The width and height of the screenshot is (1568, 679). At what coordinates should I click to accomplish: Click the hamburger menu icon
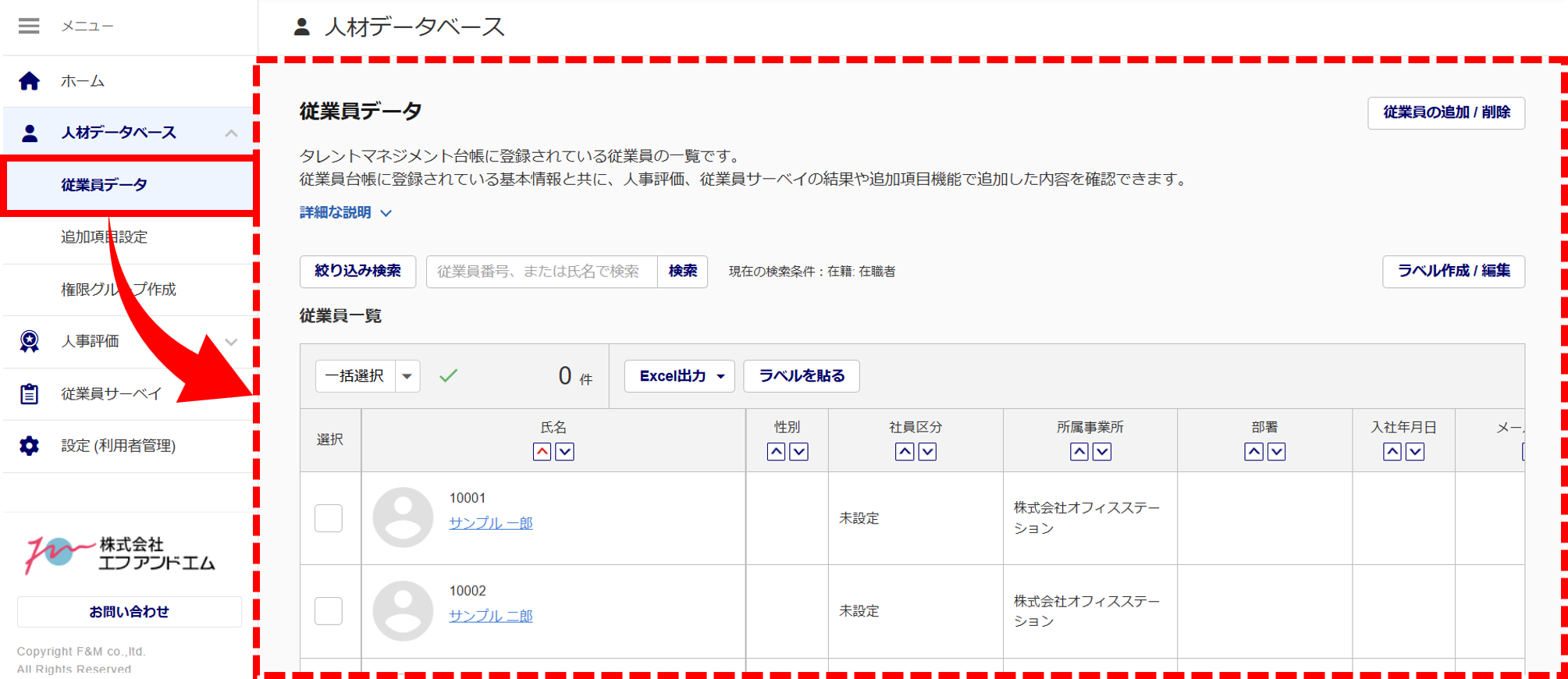(x=29, y=26)
